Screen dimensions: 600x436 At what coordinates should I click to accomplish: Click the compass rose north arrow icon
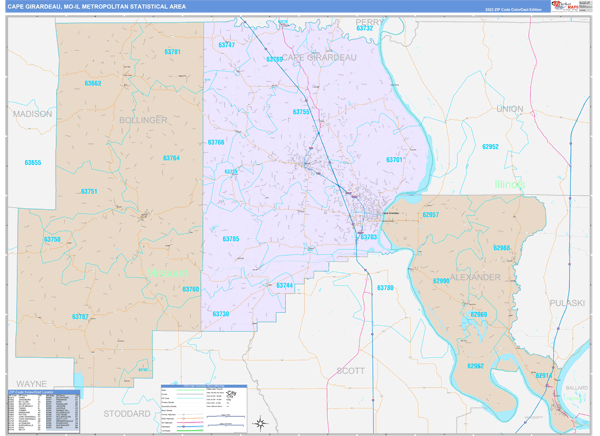tap(260, 423)
